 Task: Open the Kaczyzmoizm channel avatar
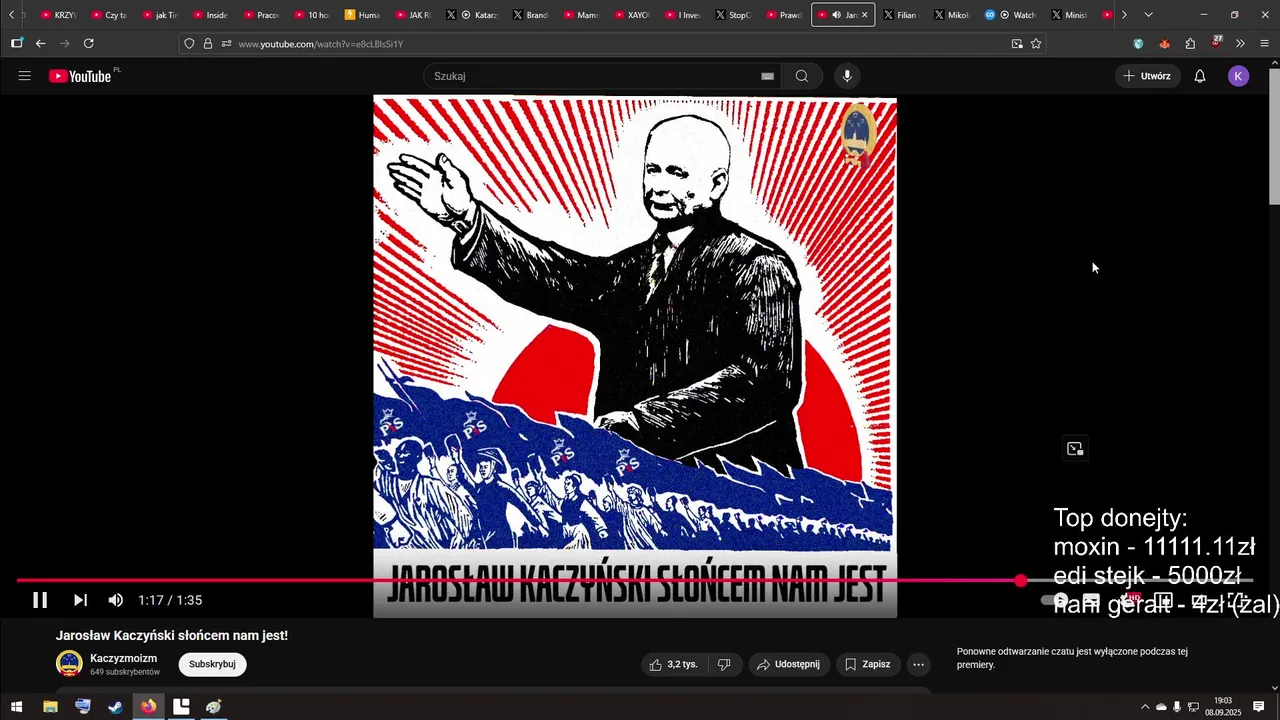pyautogui.click(x=69, y=664)
